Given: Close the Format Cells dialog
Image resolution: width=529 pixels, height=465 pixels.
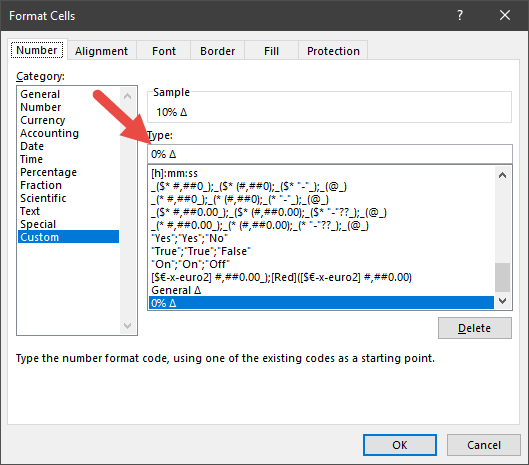Looking at the screenshot, I should (505, 15).
